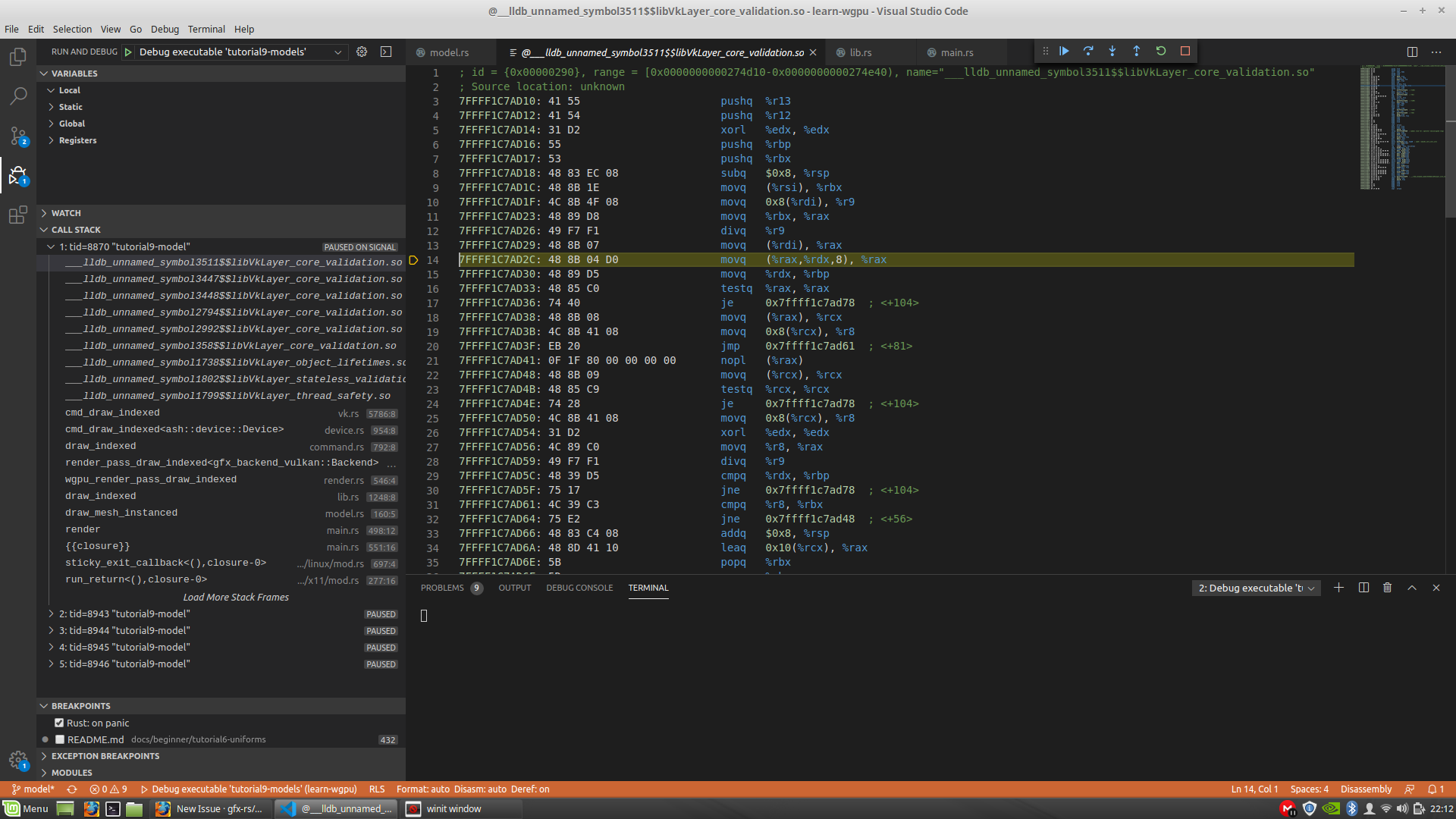Click Continue in the debug toolbar
Image resolution: width=1456 pixels, height=819 pixels.
(1064, 51)
